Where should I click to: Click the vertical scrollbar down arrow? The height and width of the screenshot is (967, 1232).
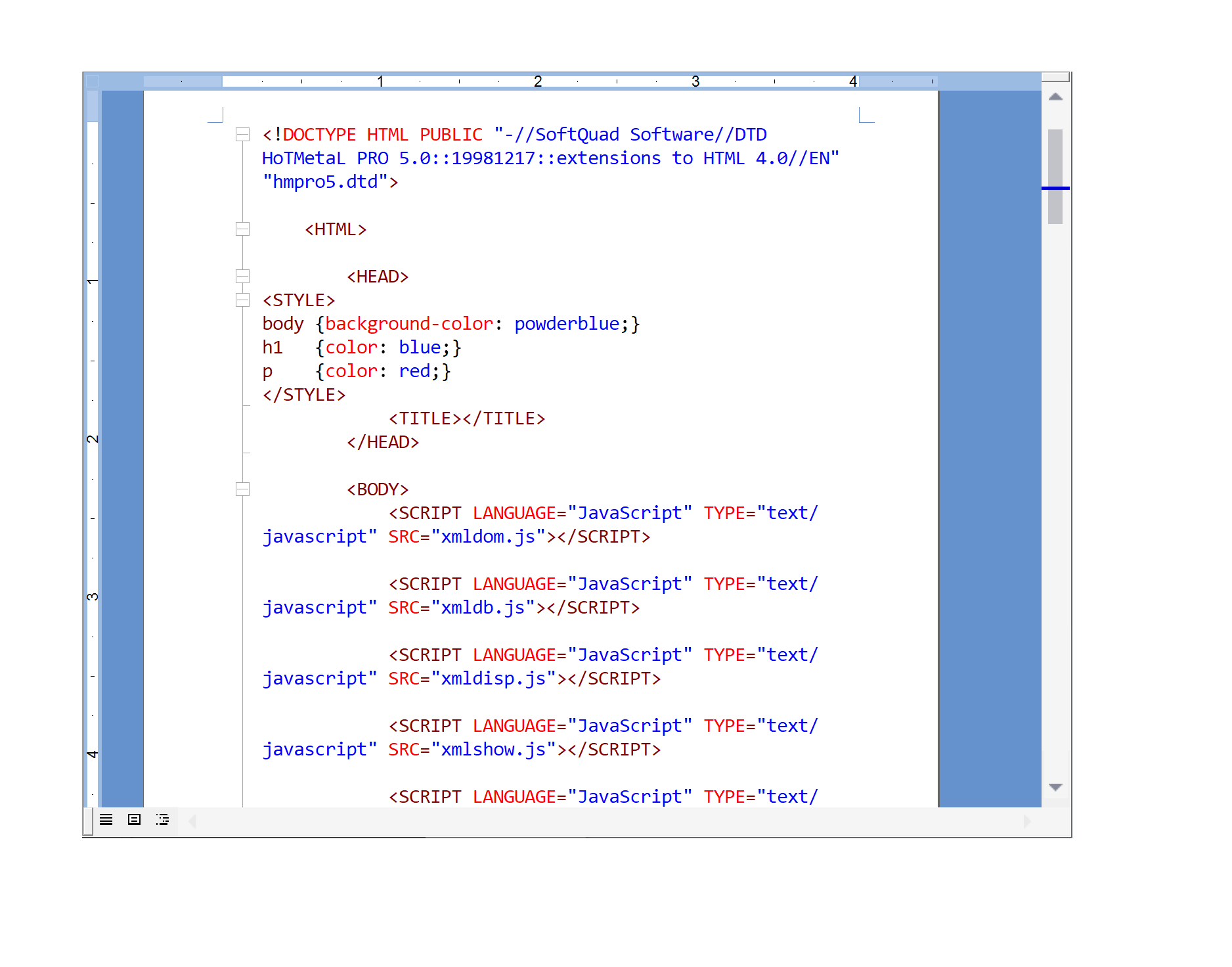coord(1055,787)
